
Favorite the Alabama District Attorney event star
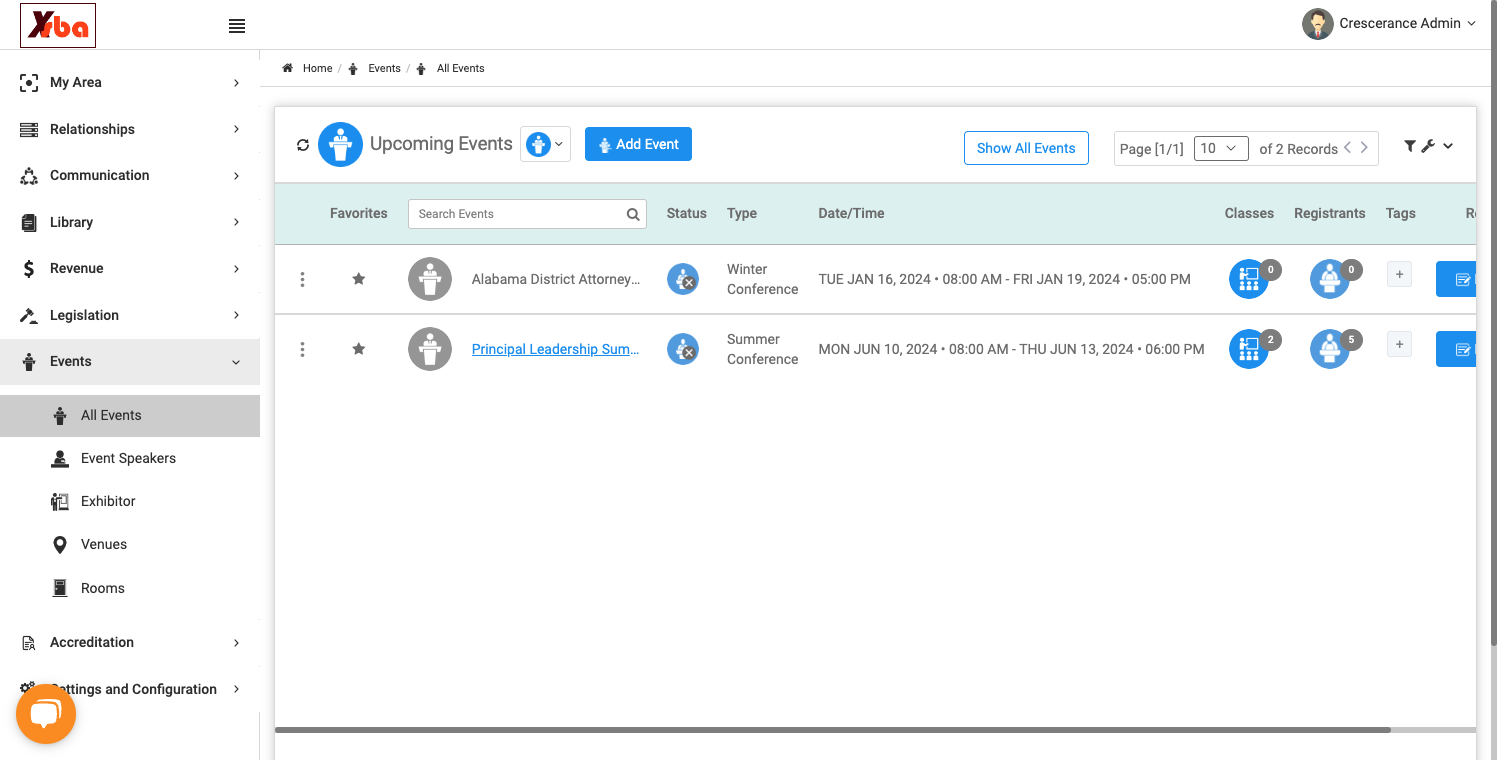click(359, 279)
